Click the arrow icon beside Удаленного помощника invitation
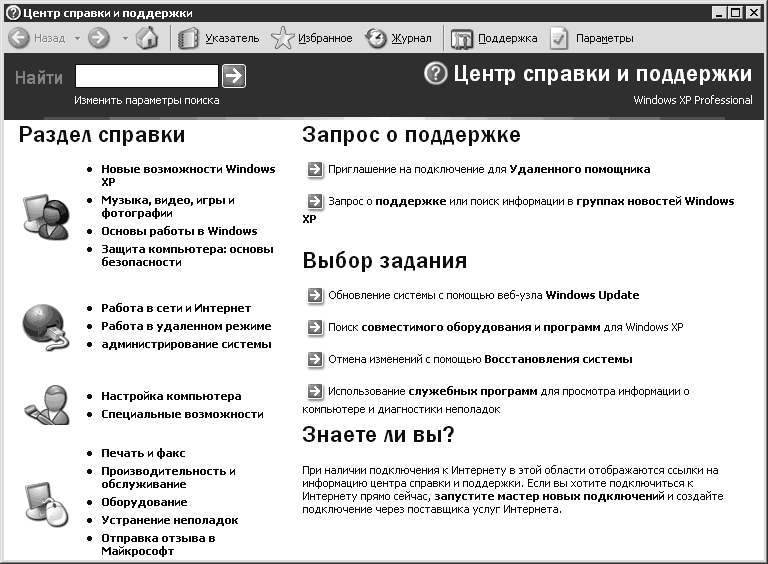768x564 pixels. [x=315, y=170]
